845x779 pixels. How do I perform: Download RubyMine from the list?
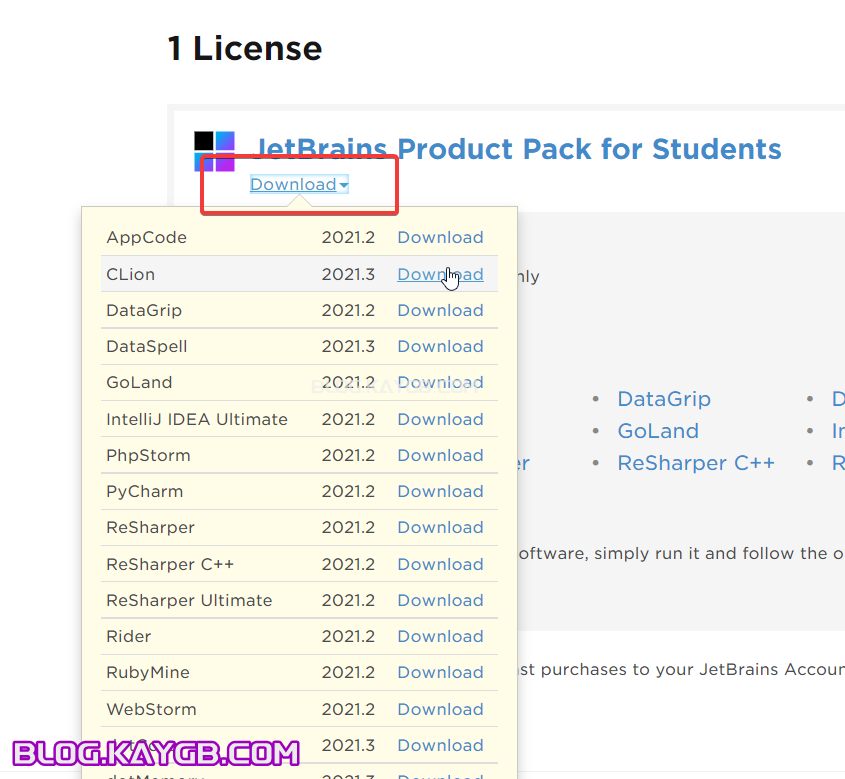[440, 672]
